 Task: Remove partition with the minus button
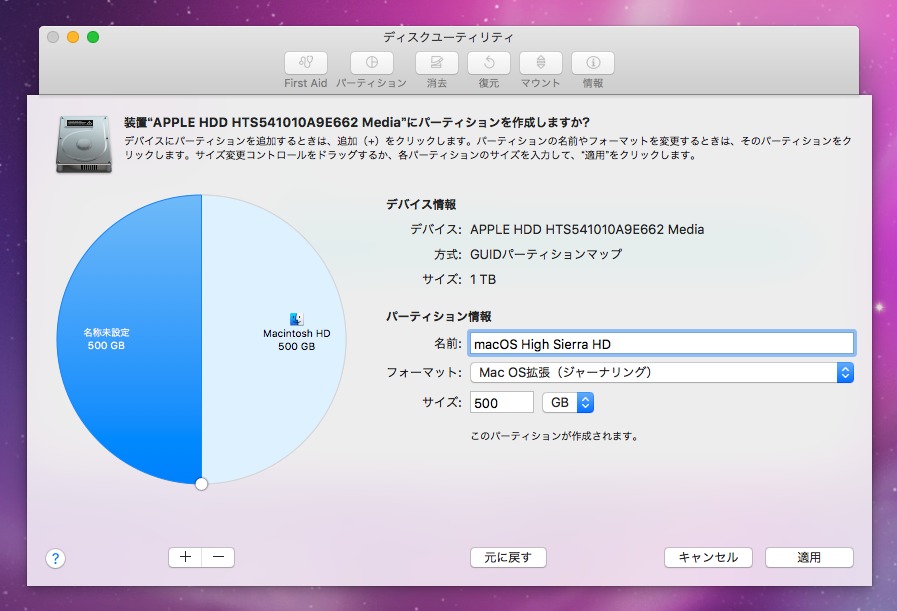[x=218, y=557]
